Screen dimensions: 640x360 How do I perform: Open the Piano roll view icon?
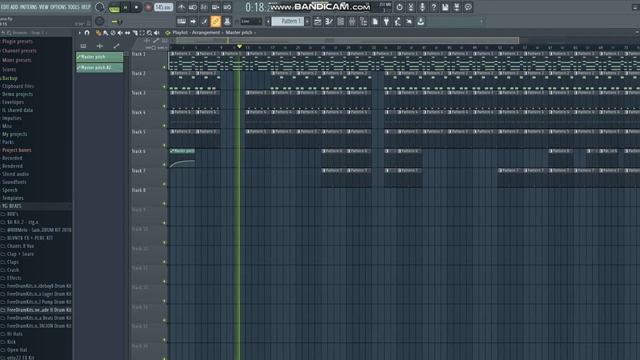coord(329,21)
